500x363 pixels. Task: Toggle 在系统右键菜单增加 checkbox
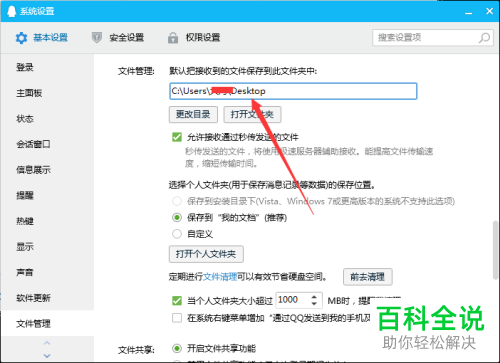pyautogui.click(x=177, y=318)
